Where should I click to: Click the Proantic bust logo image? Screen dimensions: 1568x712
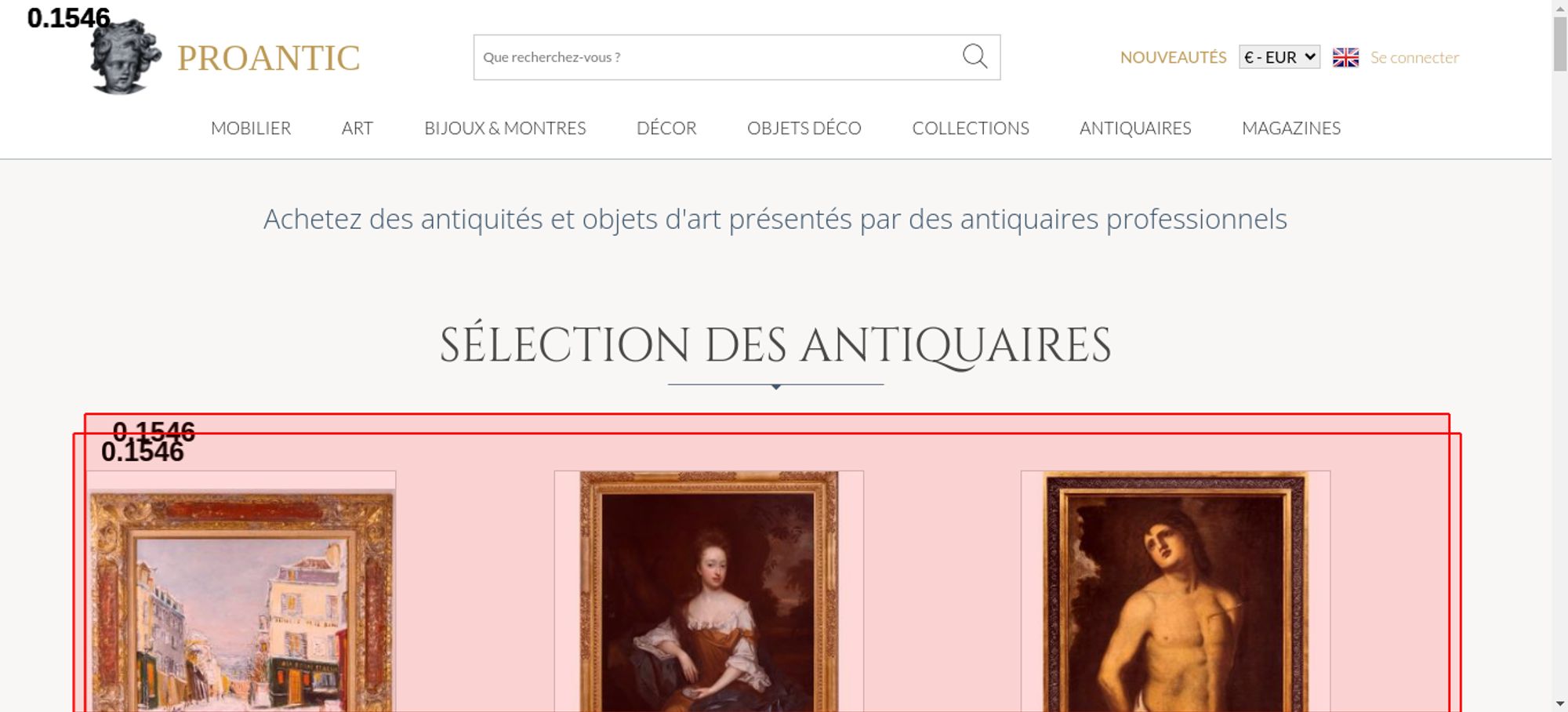[x=125, y=56]
